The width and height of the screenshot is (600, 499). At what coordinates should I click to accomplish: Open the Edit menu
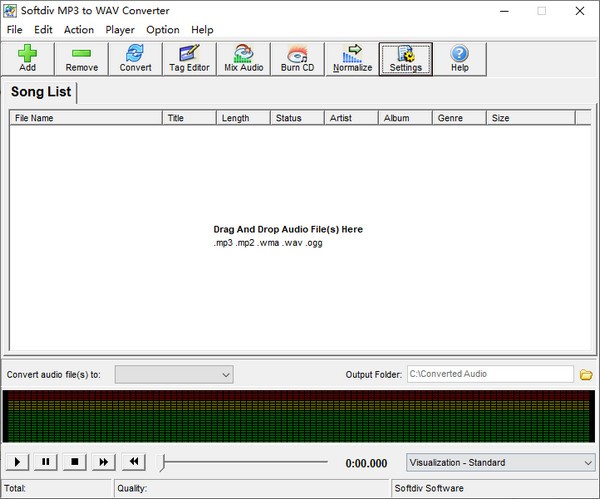pyautogui.click(x=43, y=30)
